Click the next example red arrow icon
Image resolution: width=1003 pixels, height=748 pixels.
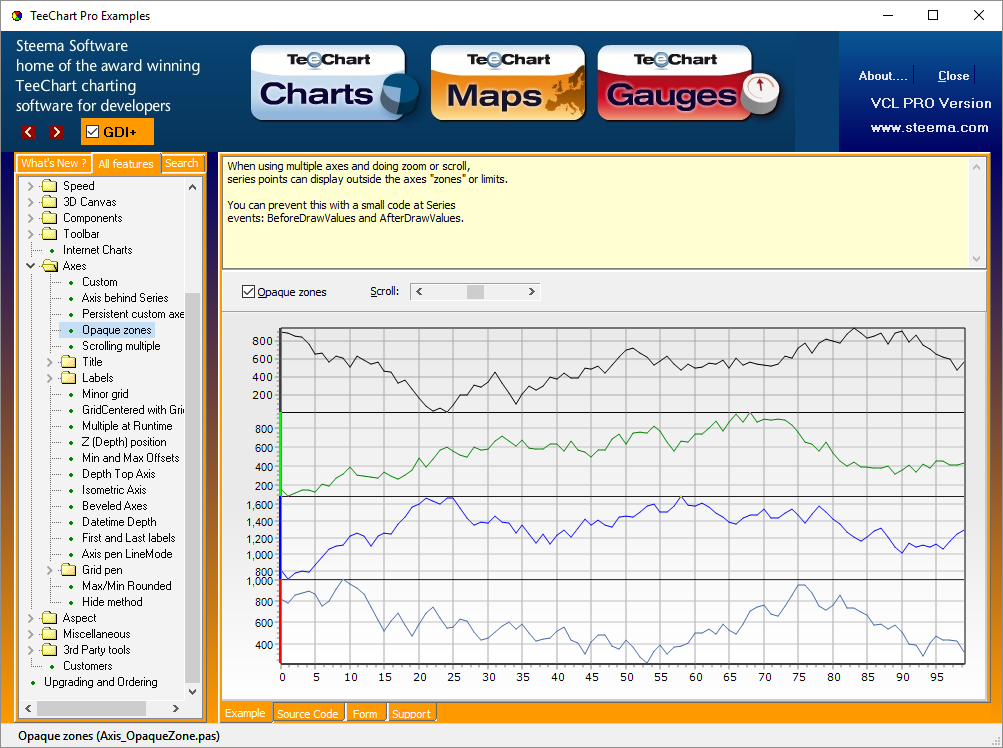tap(57, 132)
